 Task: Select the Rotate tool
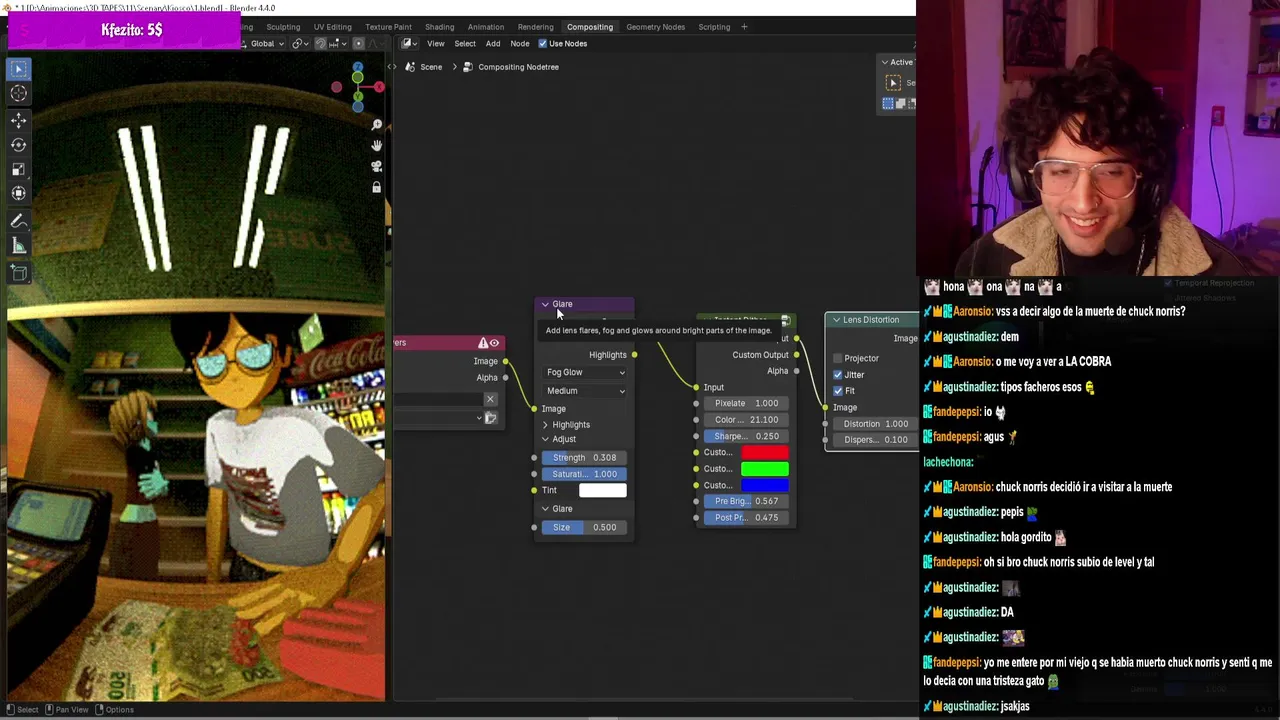pos(19,145)
